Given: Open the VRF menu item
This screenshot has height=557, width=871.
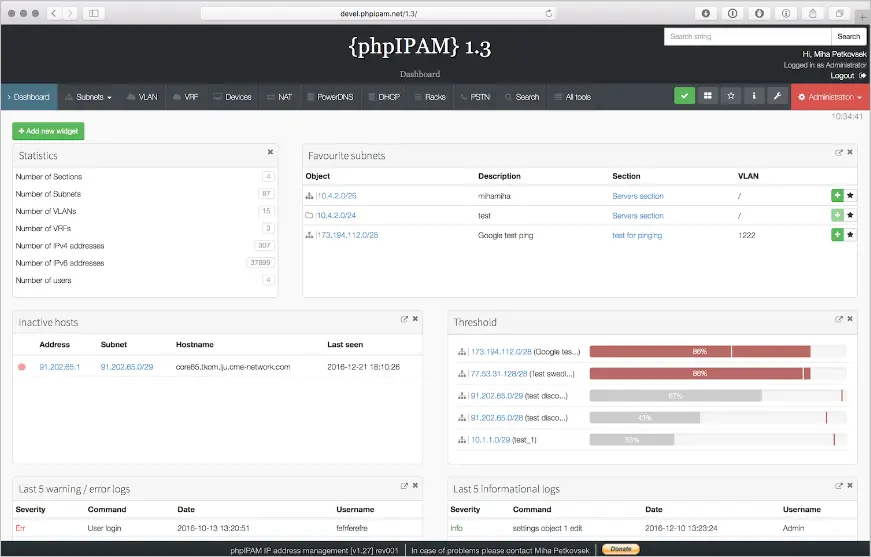Looking at the screenshot, I should (186, 97).
